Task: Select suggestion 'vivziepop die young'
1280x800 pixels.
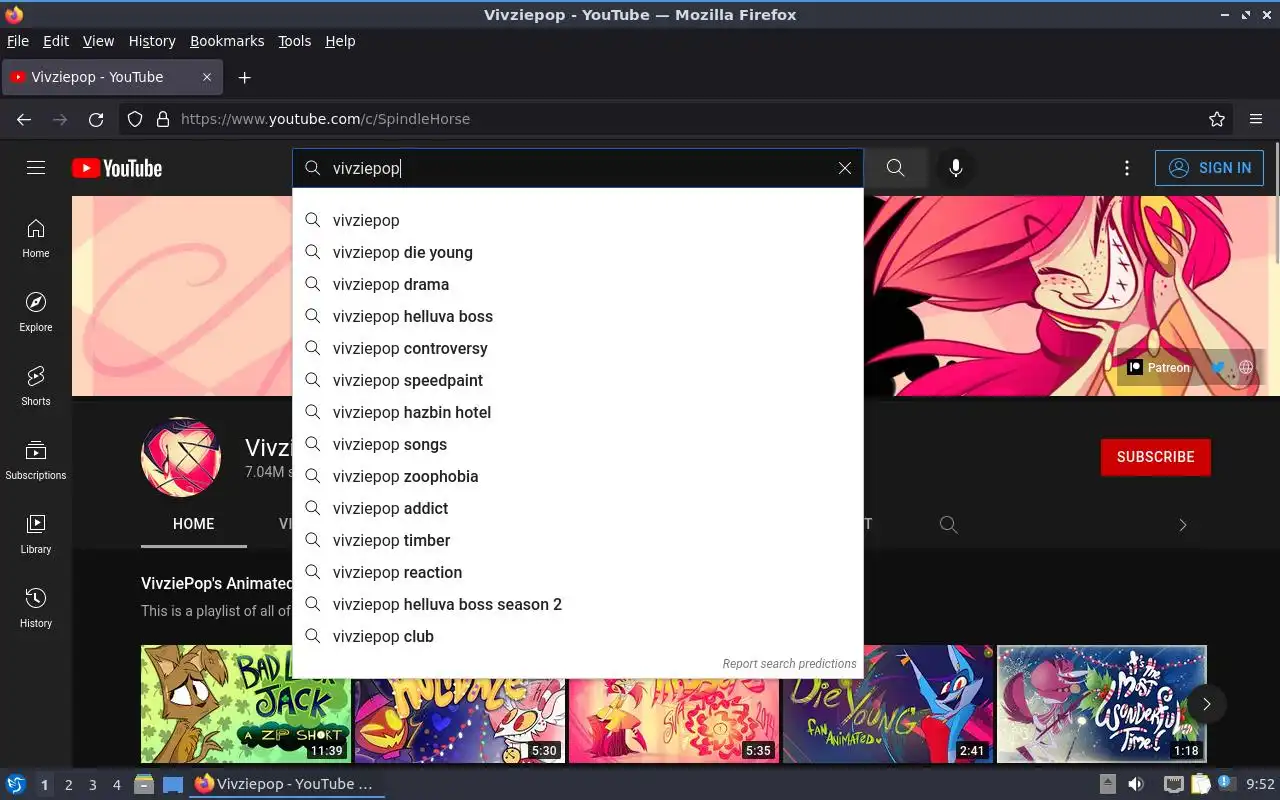Action: [x=578, y=252]
